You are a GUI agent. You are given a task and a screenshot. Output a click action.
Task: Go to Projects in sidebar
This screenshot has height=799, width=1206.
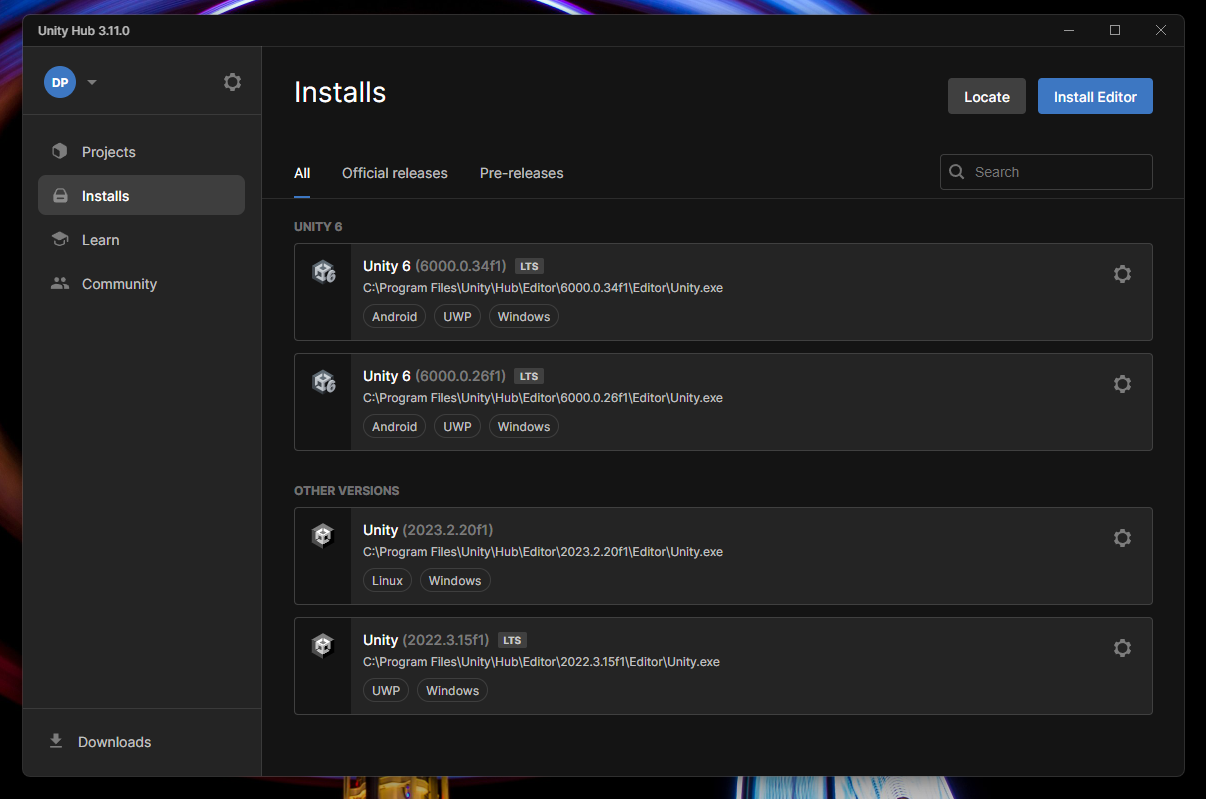pos(141,152)
